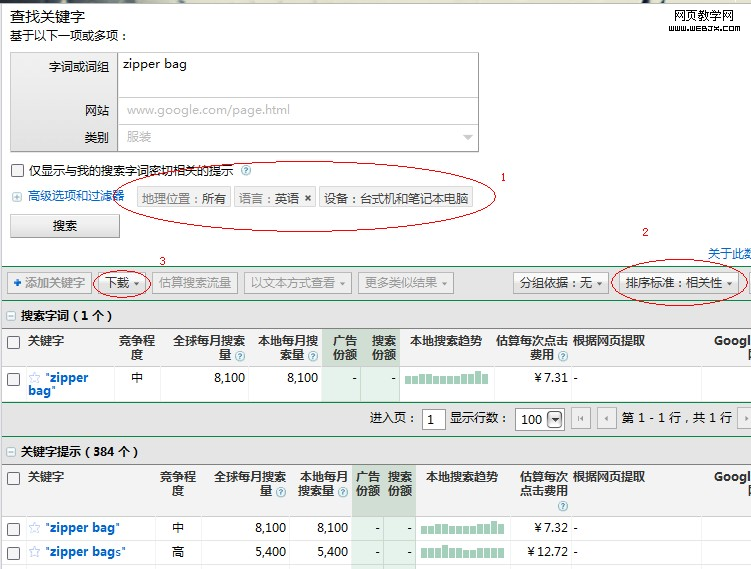Screen dimensions: 751x569
Task: Click the 字词或词组 text box
Action: click(x=298, y=75)
